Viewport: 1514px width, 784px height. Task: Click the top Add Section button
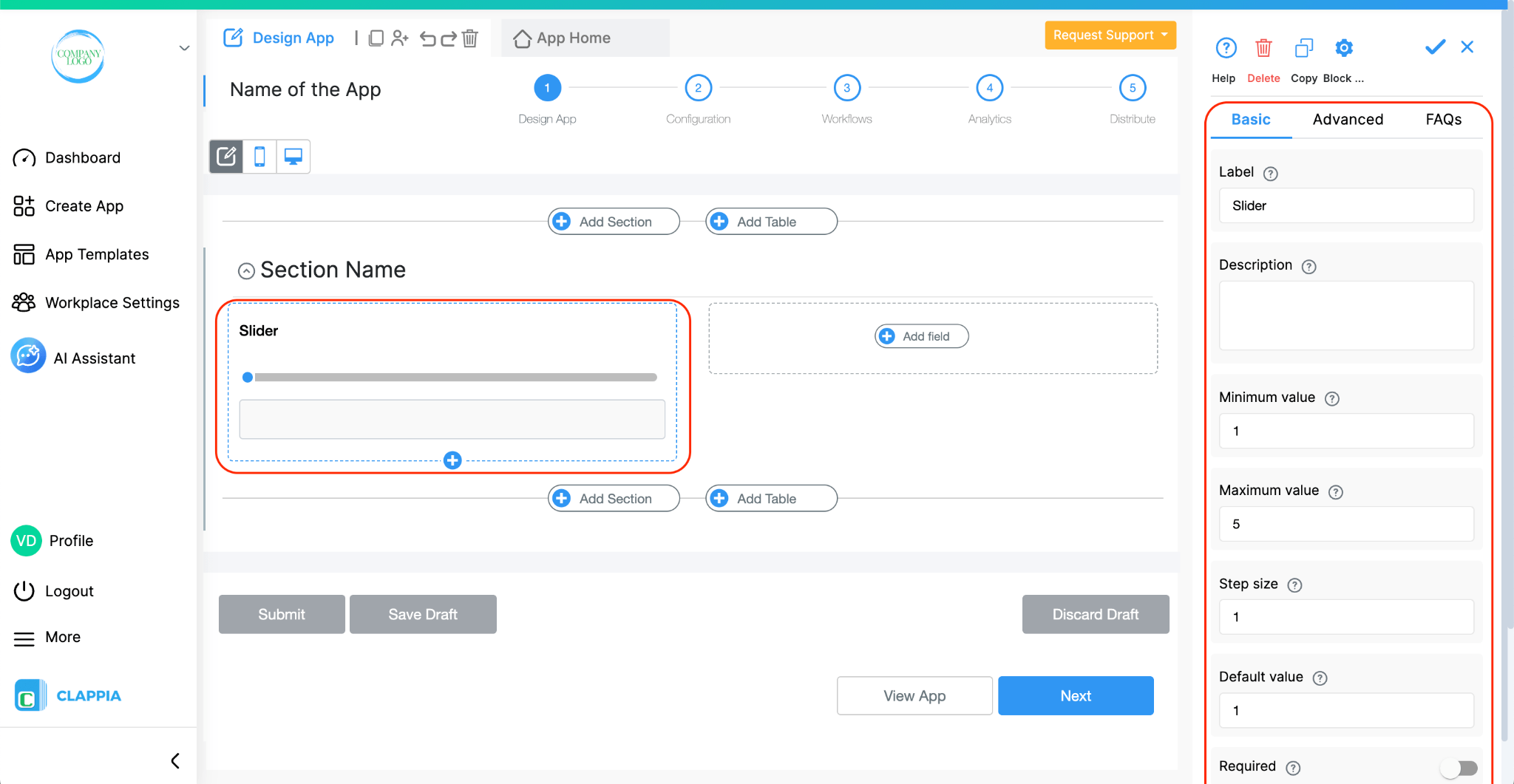click(x=614, y=221)
